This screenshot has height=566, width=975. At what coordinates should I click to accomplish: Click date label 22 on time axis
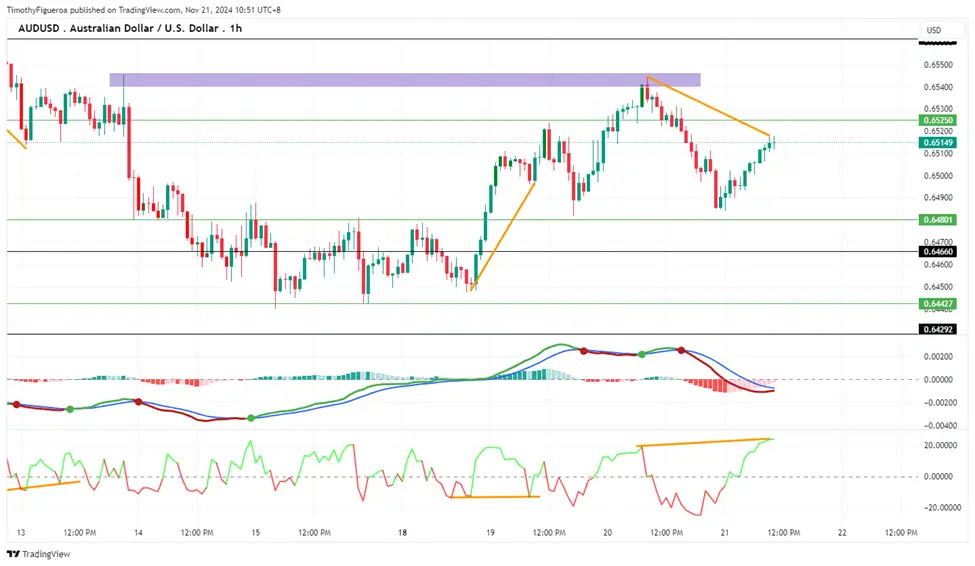point(843,532)
